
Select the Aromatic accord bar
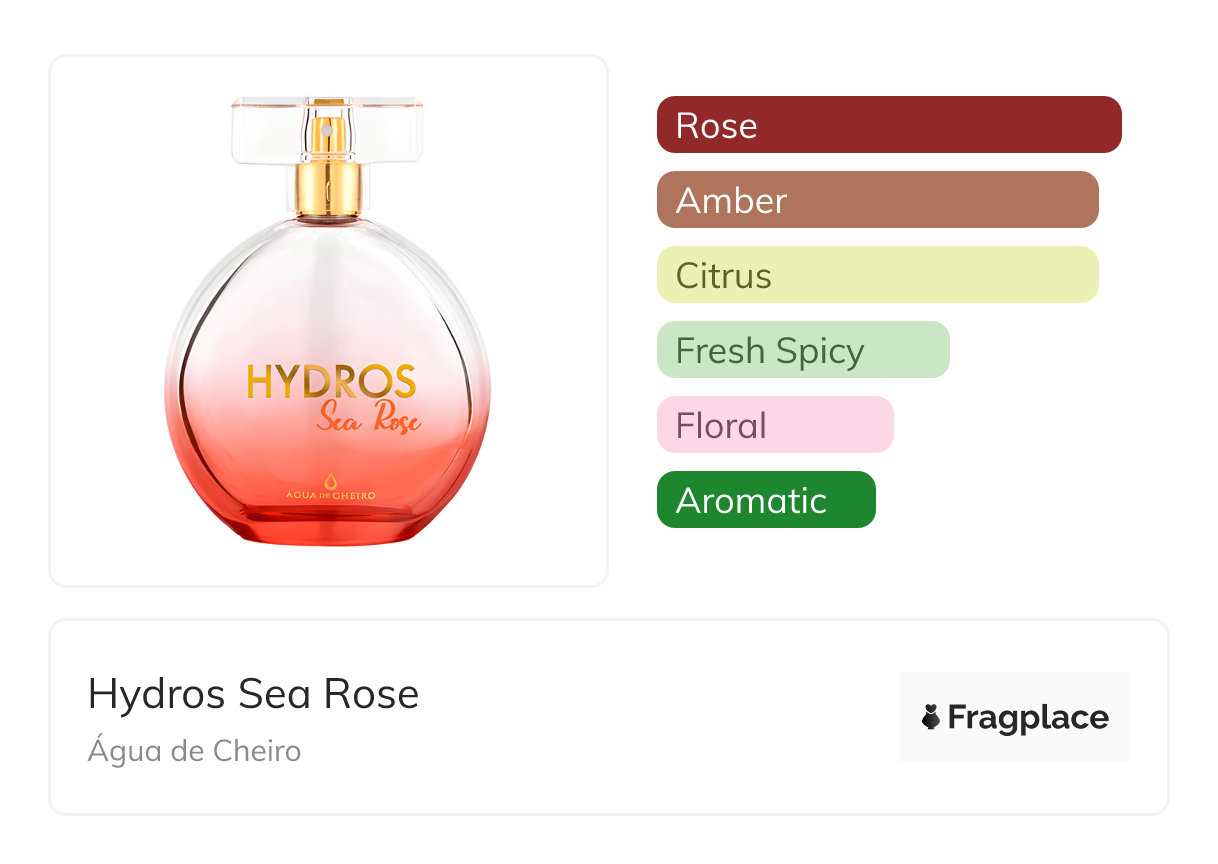766,500
